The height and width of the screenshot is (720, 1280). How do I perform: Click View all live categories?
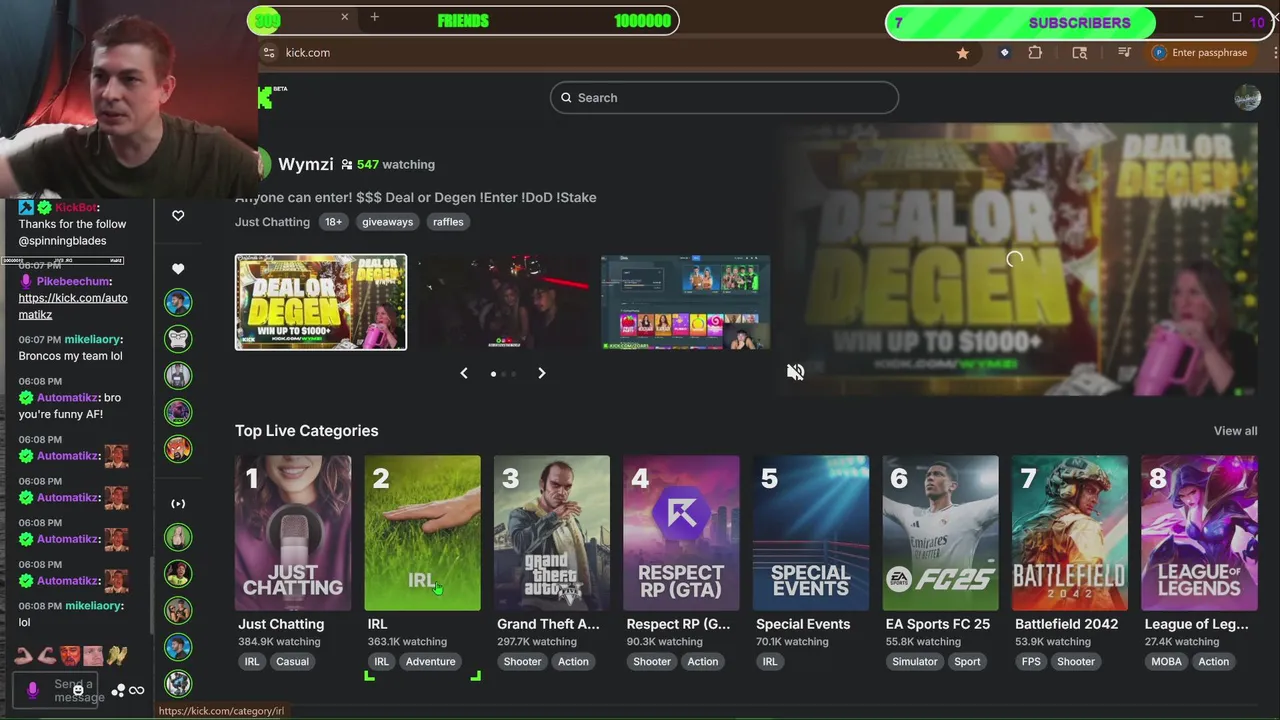(x=1235, y=431)
